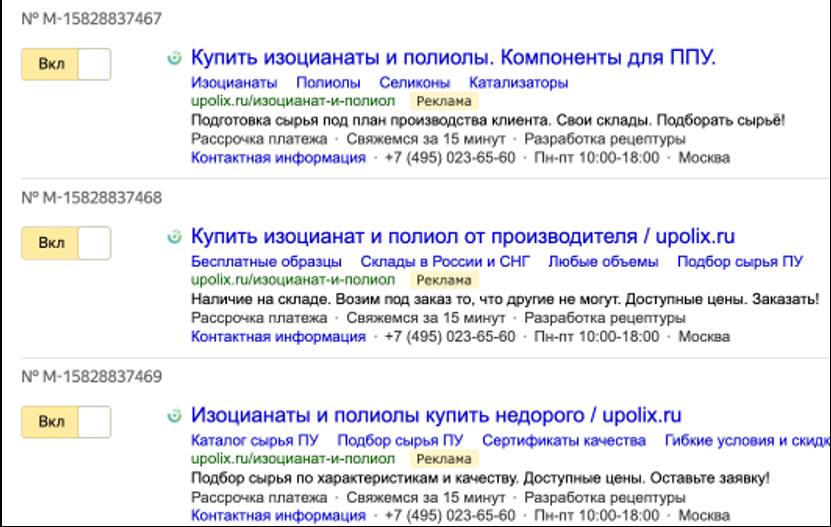This screenshot has height=527, width=831.
Task: Click hours 'Пн-пт 10:00-18:00' in first ad
Action: (x=597, y=157)
